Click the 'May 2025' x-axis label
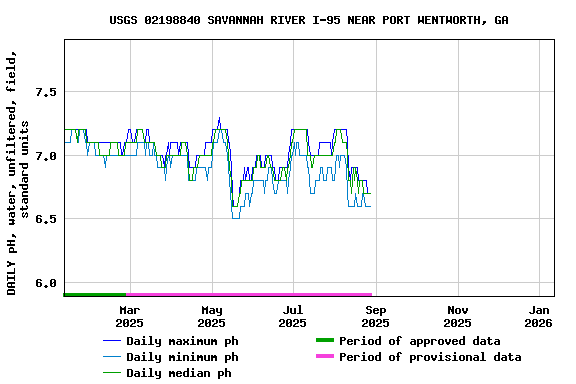This screenshot has height=384, width=576. tap(212, 317)
